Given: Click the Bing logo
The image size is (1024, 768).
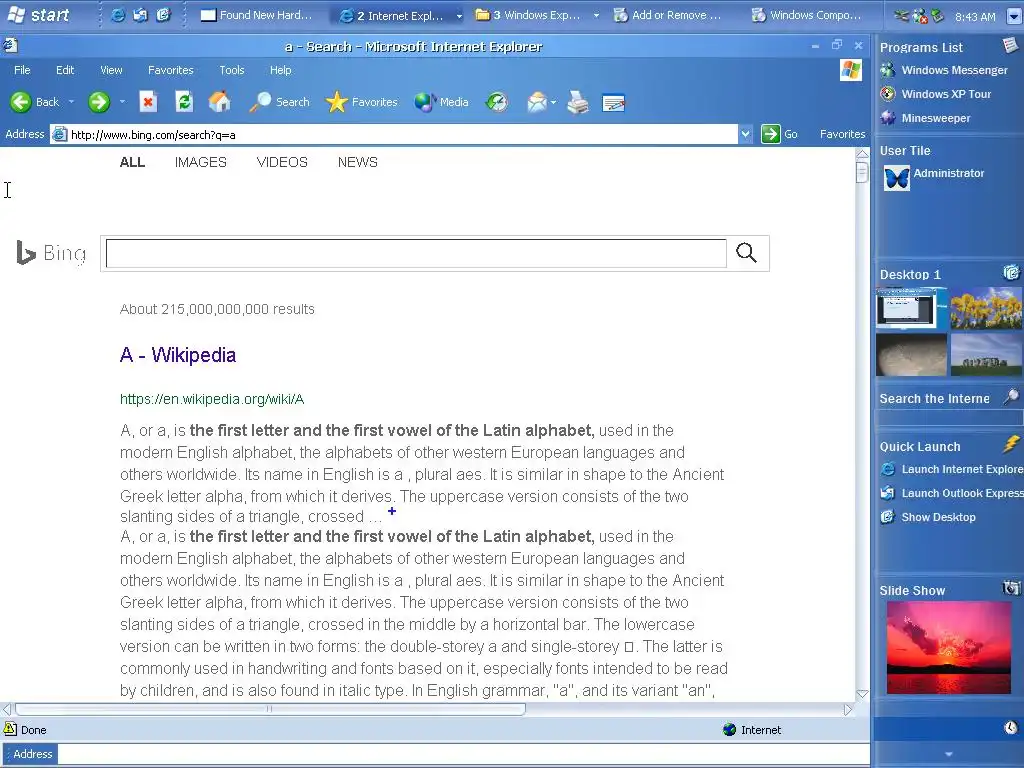Looking at the screenshot, I should pyautogui.click(x=51, y=253).
